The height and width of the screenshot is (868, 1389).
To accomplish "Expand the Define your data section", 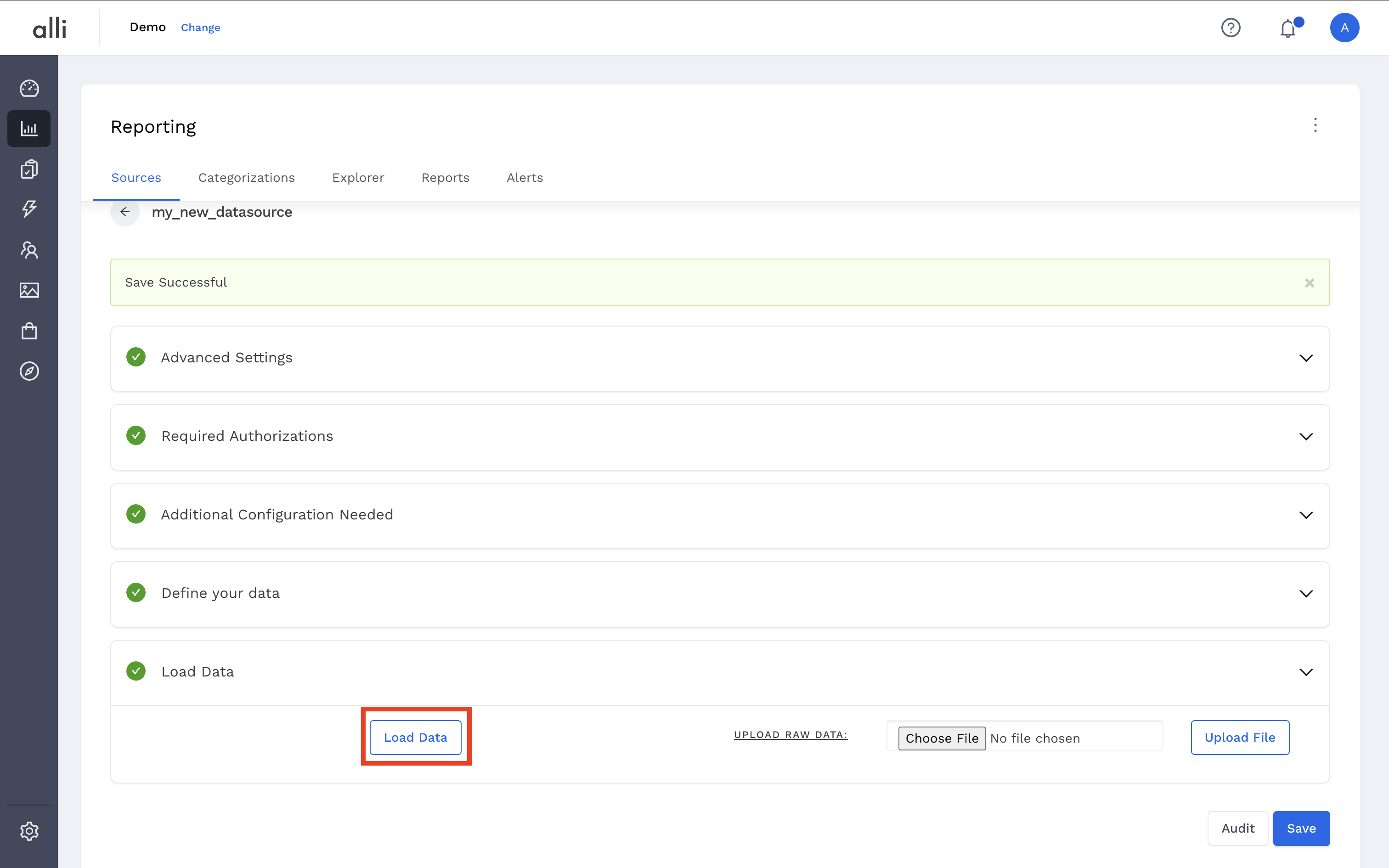I will click(x=1306, y=593).
